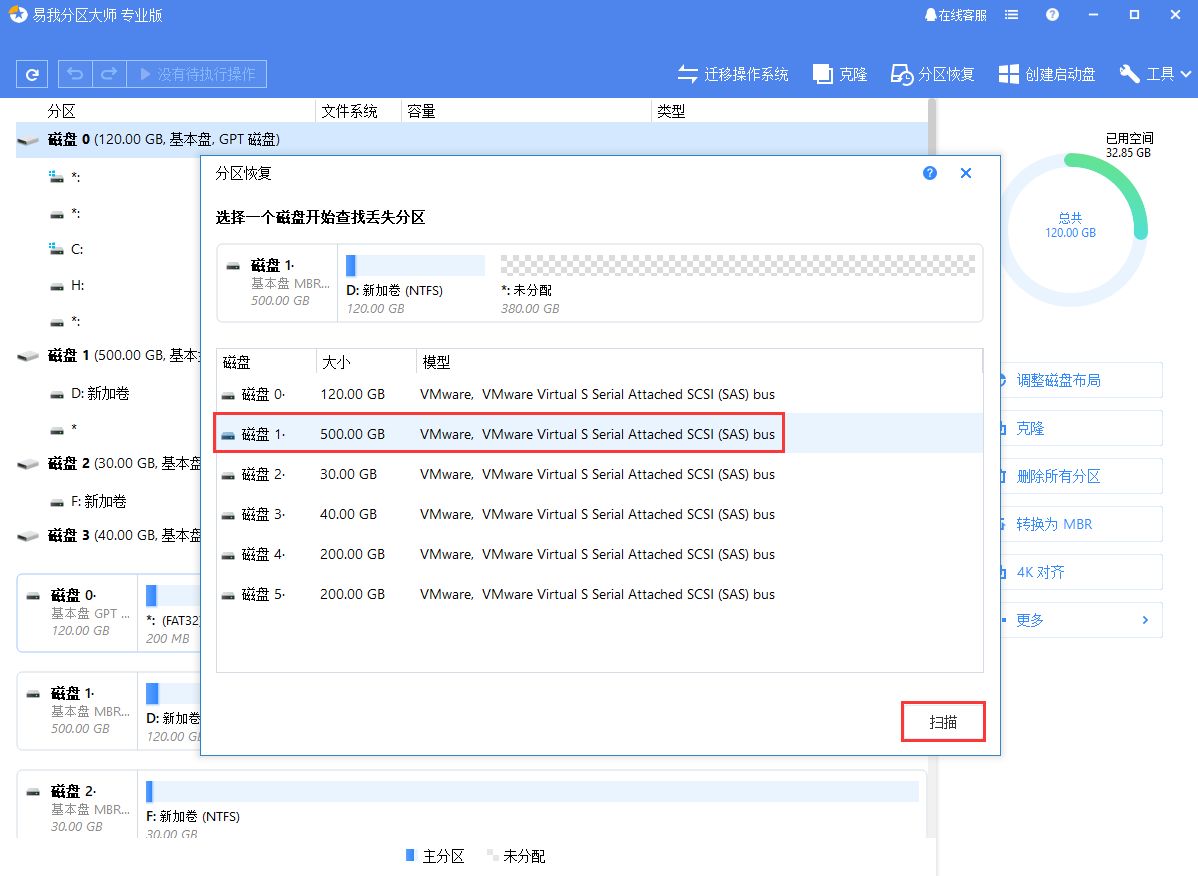Click Adjust disk layout (调整磁盘布局) option
The width and height of the screenshot is (1198, 876).
(x=1081, y=380)
